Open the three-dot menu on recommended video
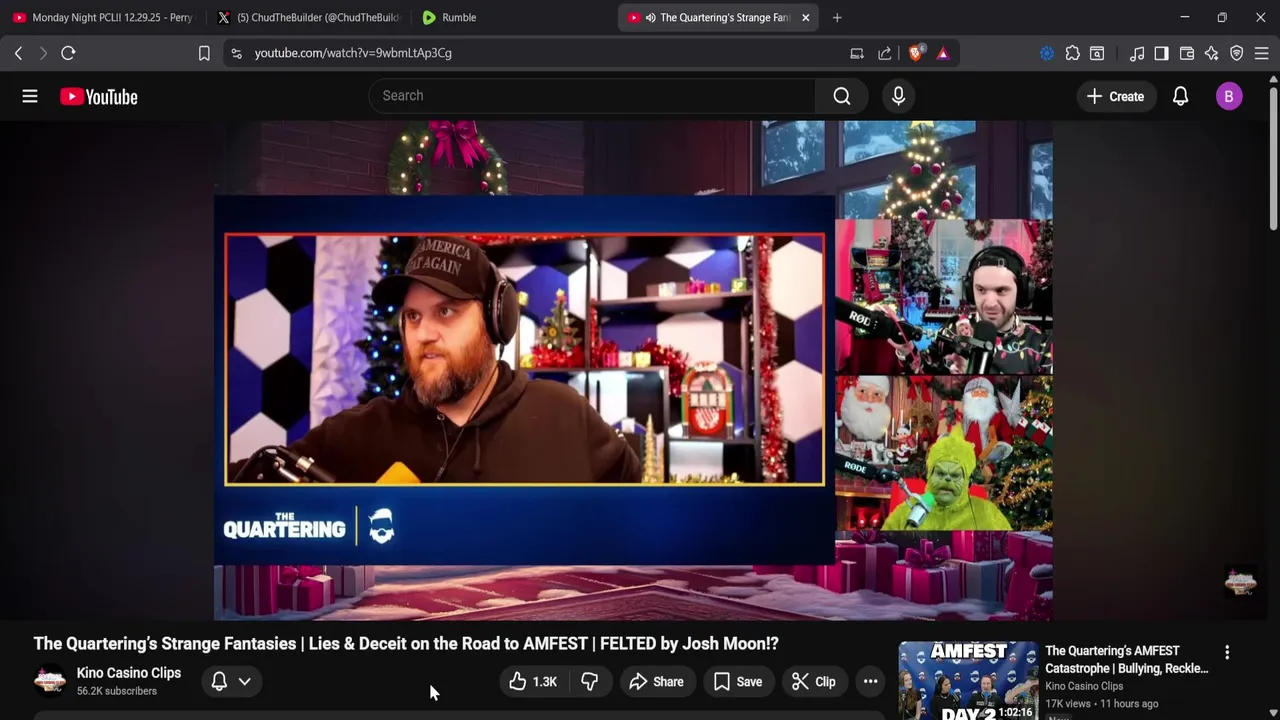This screenshot has width=1280, height=720. coord(1227,652)
